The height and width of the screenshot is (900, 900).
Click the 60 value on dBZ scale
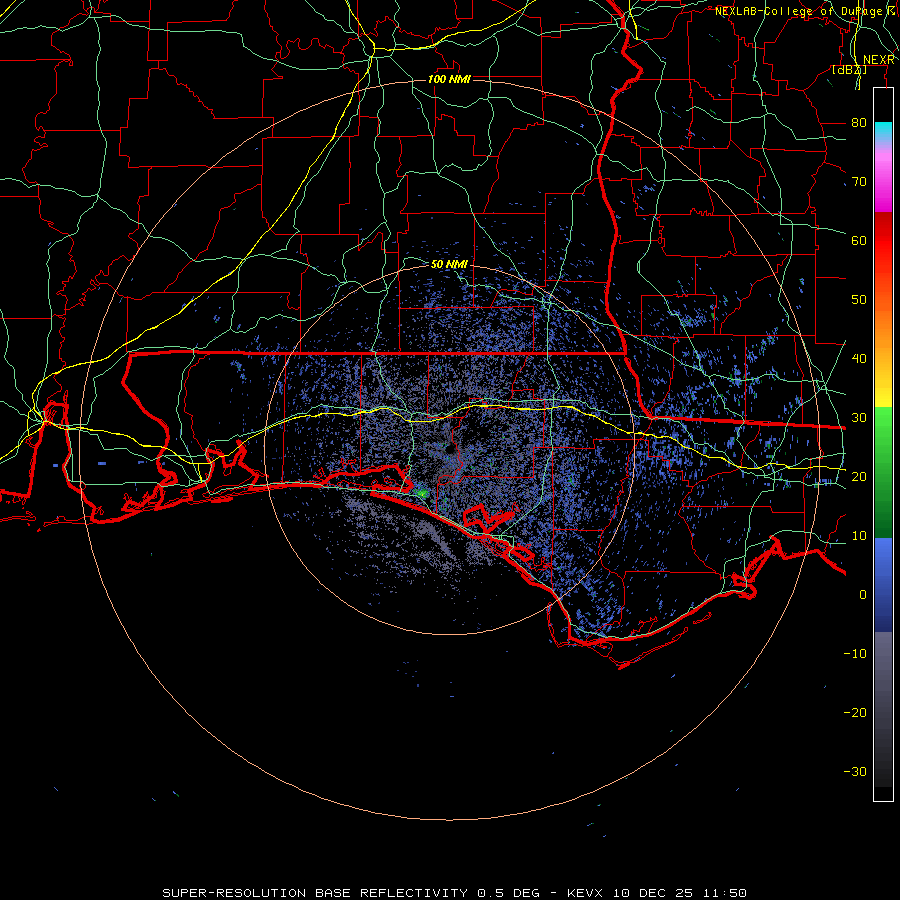[859, 240]
